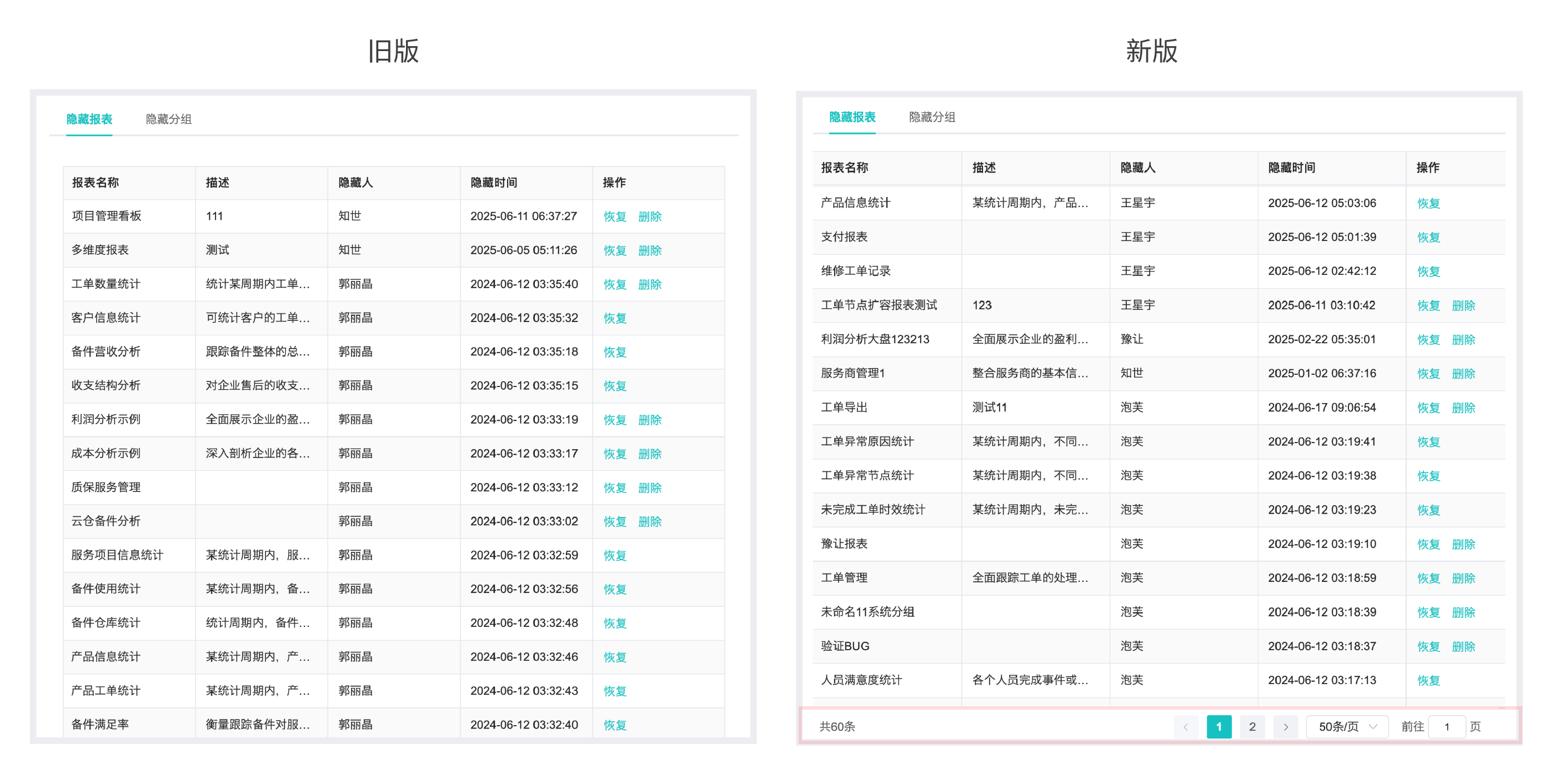Restore the 人员满意度统计 report
1555x784 pixels.
(x=1428, y=680)
